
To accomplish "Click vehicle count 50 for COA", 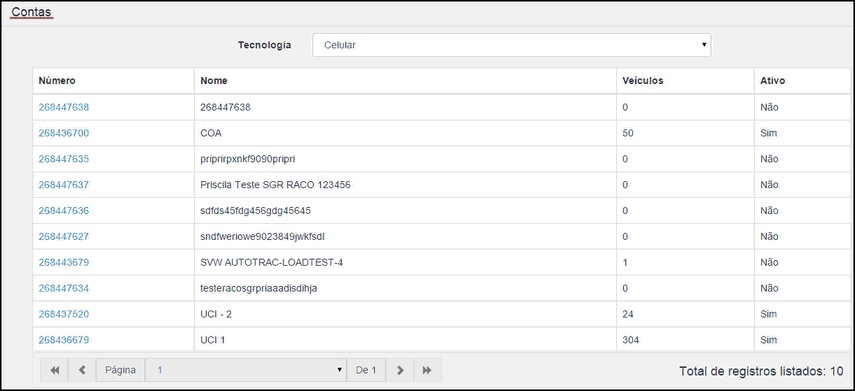I will tap(628, 133).
